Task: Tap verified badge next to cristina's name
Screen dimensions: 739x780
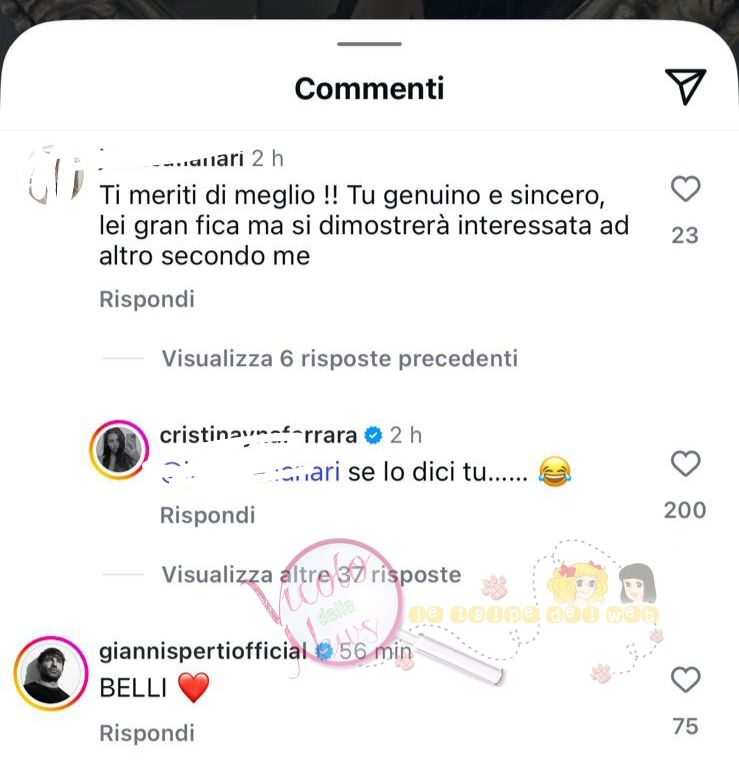Action: (x=373, y=436)
